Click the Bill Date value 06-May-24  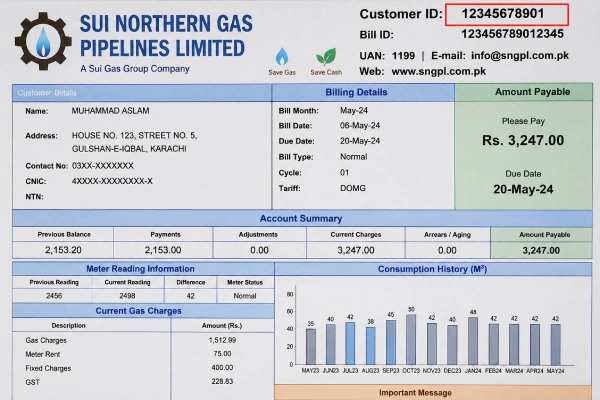[360, 126]
